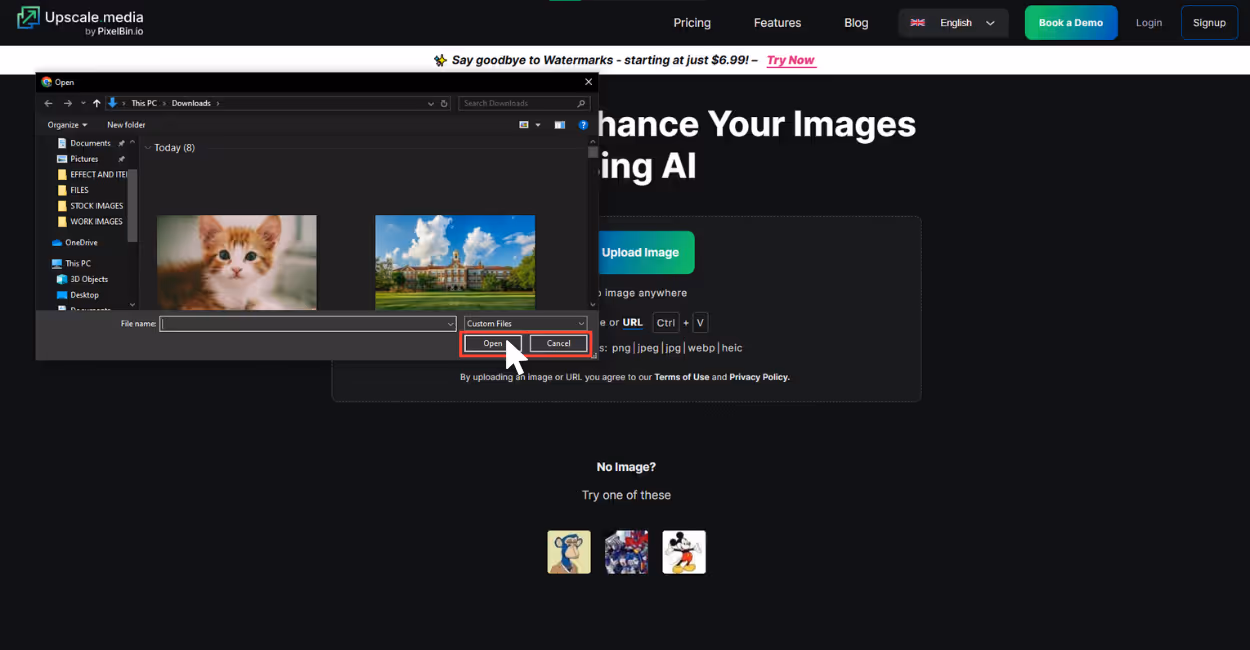Expand the address bar previous locations dropdown
Screen dimensions: 1250x650
[x=429, y=103]
